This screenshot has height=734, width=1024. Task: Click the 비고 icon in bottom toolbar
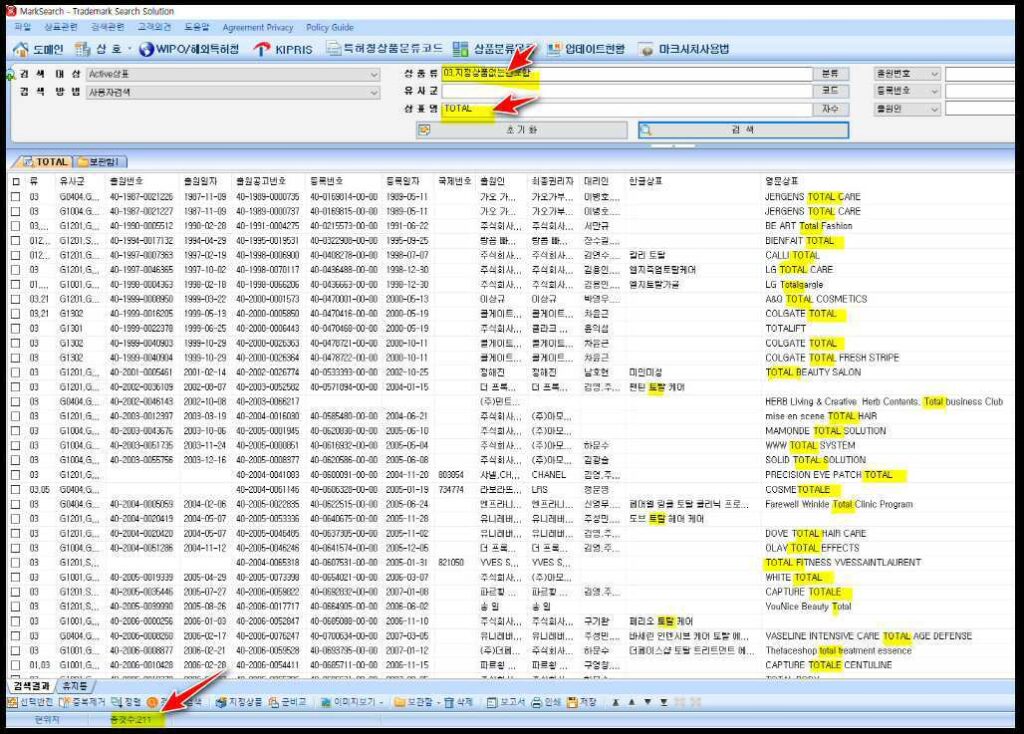pos(274,702)
